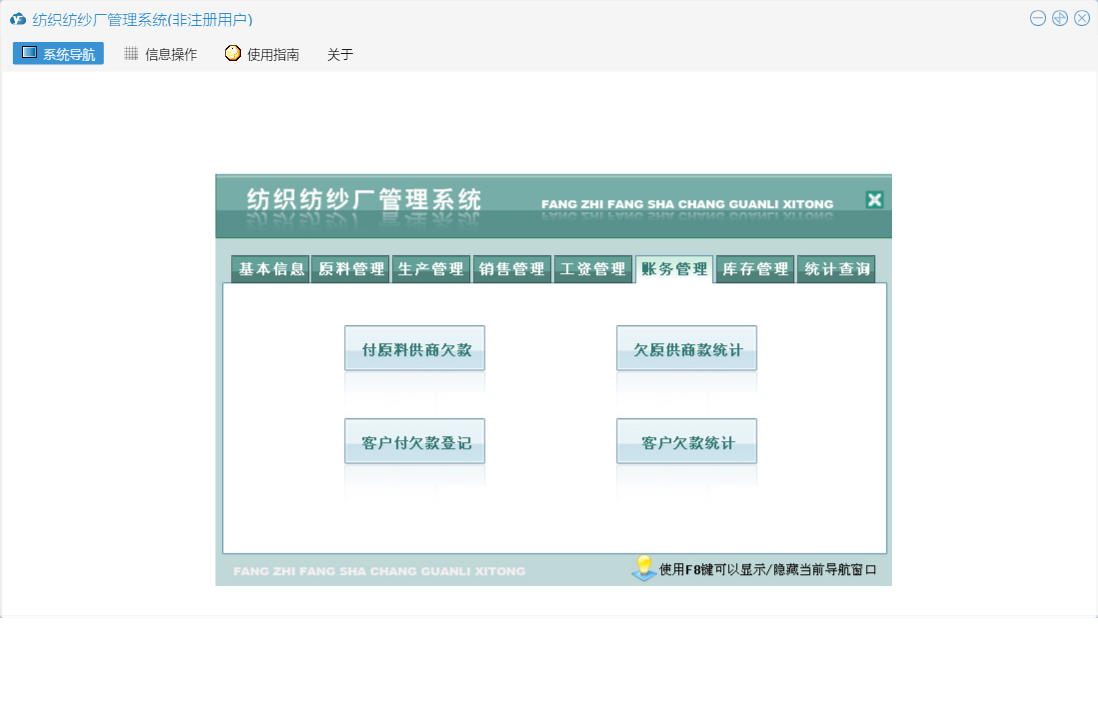Open the 销售管理 tab

tap(512, 269)
